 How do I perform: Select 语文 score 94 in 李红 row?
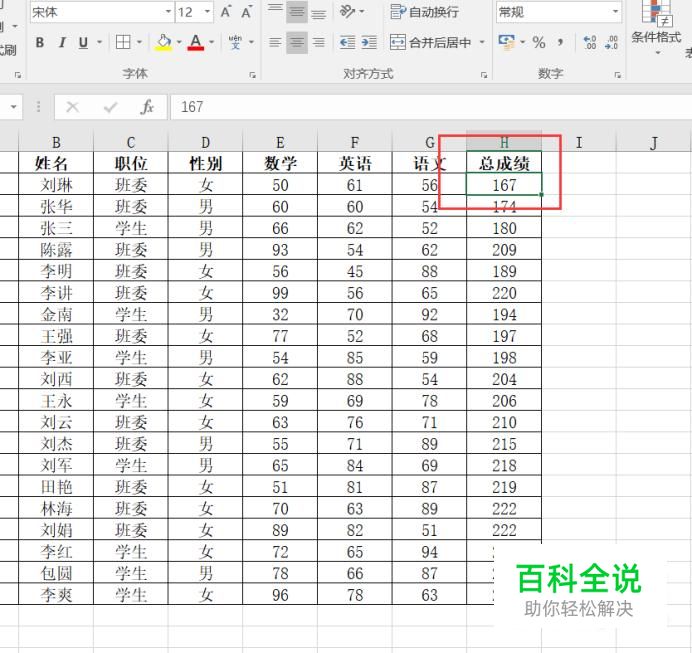[x=429, y=552]
